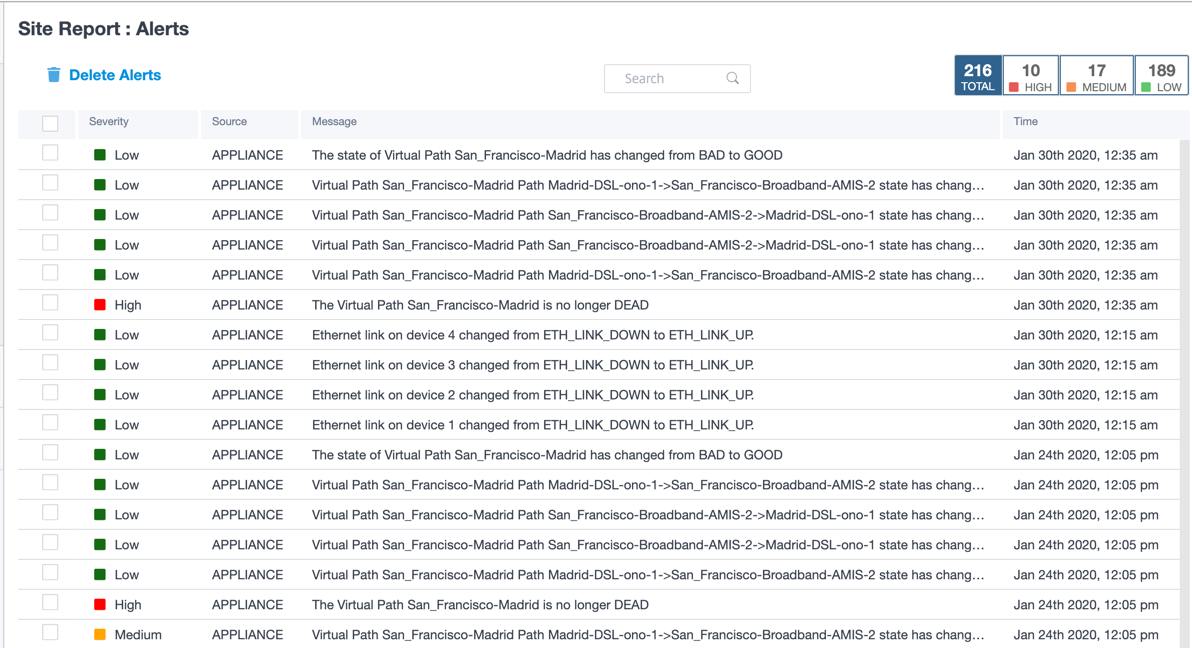This screenshot has height=648, width=1192.
Task: Click the red High severity square, Jan 24th row
Action: (x=100, y=605)
